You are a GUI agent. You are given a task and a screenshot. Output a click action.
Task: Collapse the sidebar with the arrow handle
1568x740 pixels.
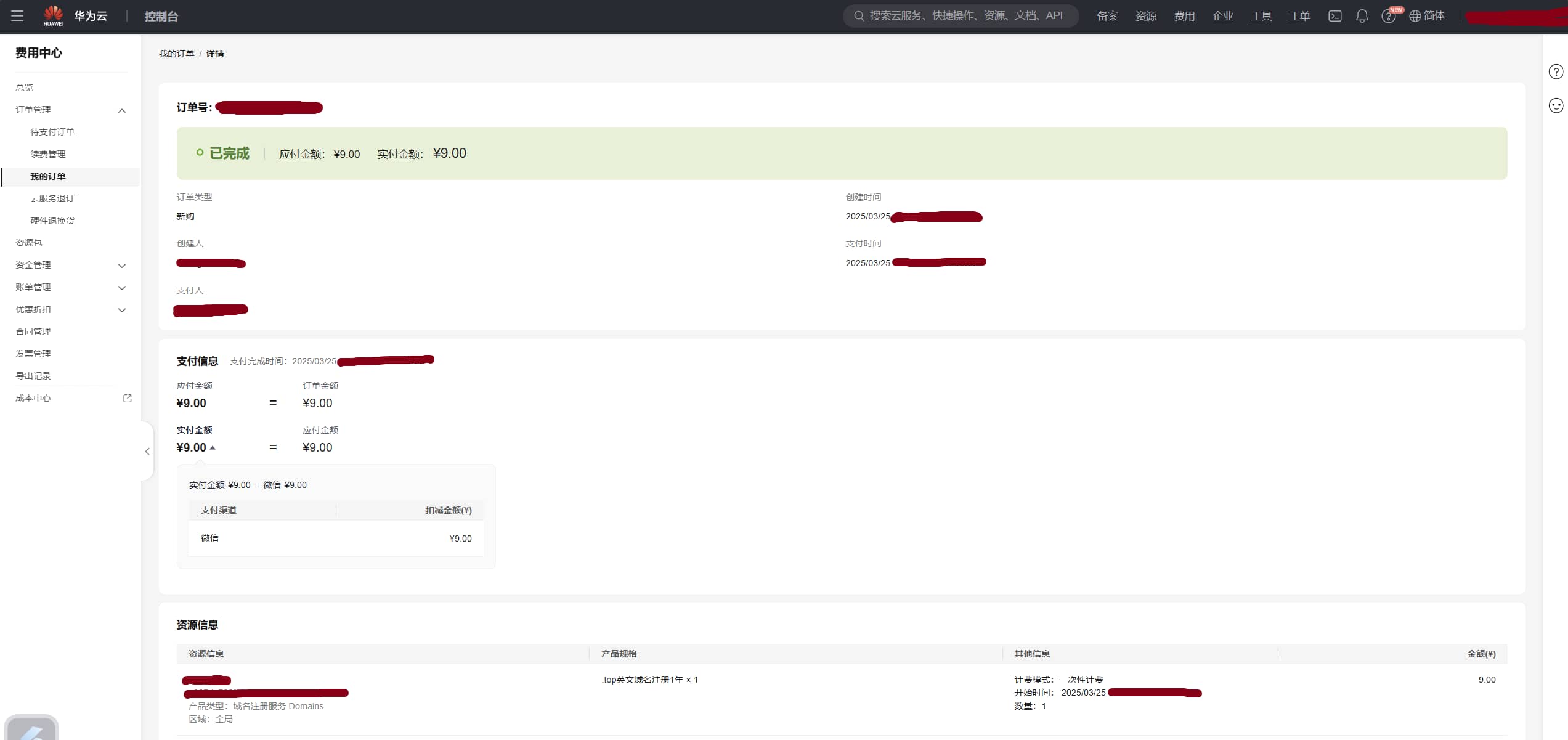[147, 452]
